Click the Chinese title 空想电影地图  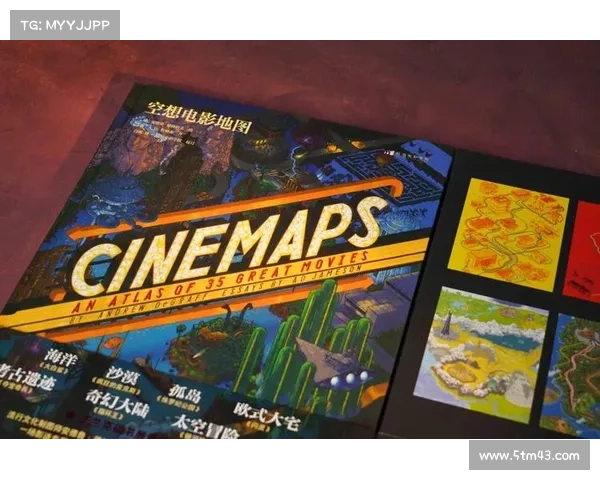197,118
